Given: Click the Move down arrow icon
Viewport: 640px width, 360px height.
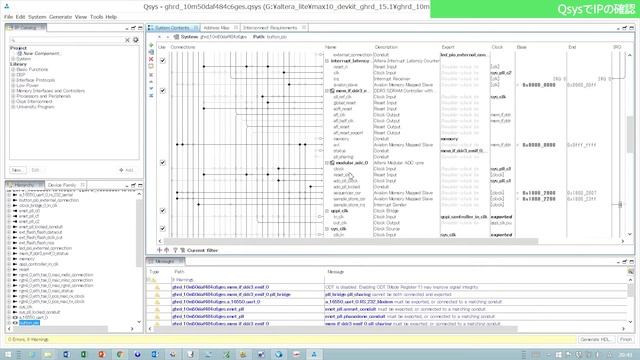Looking at the screenshot, I should coord(151,88).
